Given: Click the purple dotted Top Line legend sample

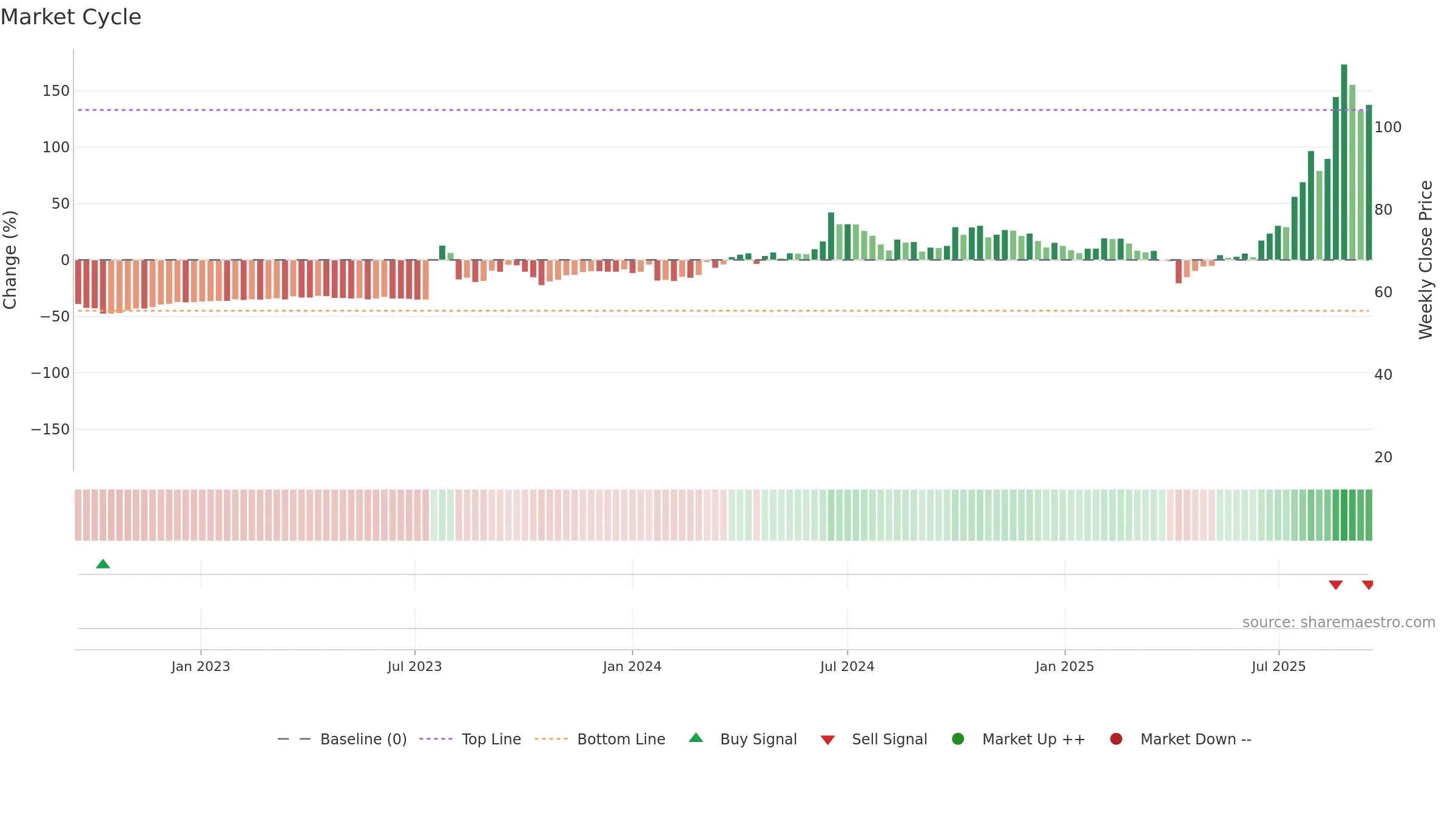Looking at the screenshot, I should click(436, 739).
